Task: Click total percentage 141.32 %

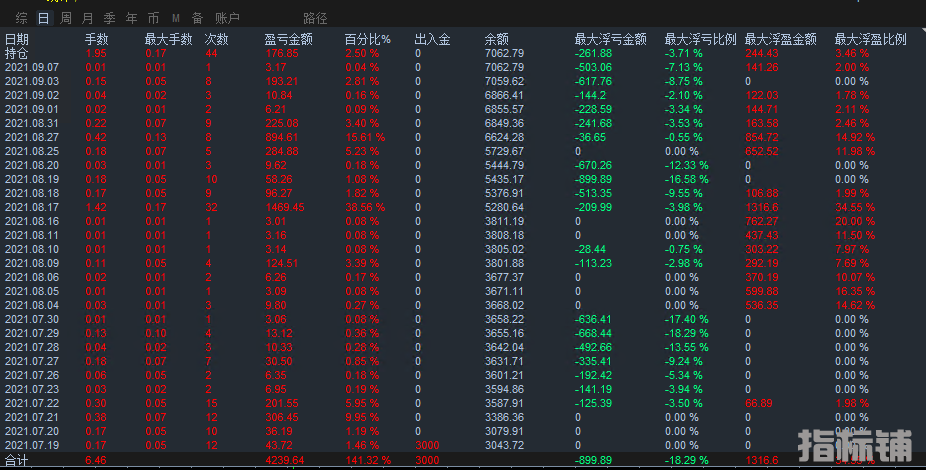Action: click(x=368, y=461)
